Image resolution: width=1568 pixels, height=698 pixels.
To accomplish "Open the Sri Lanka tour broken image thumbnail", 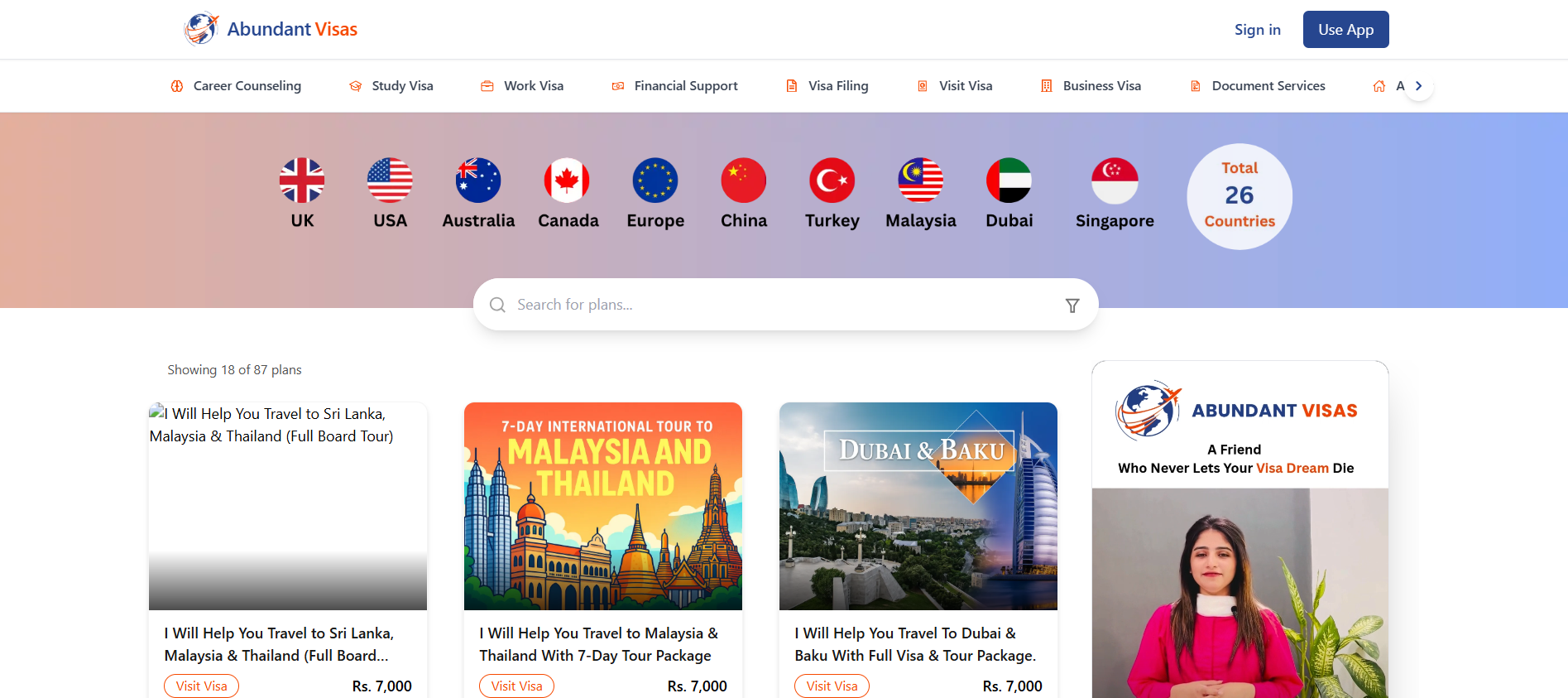I will pyautogui.click(x=288, y=506).
